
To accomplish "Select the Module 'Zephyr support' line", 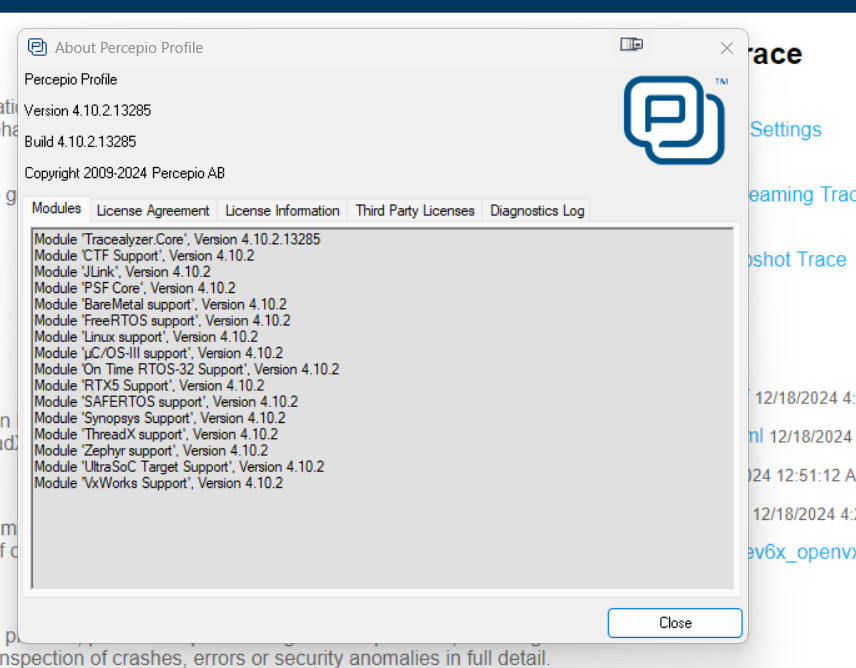I will [x=151, y=451].
